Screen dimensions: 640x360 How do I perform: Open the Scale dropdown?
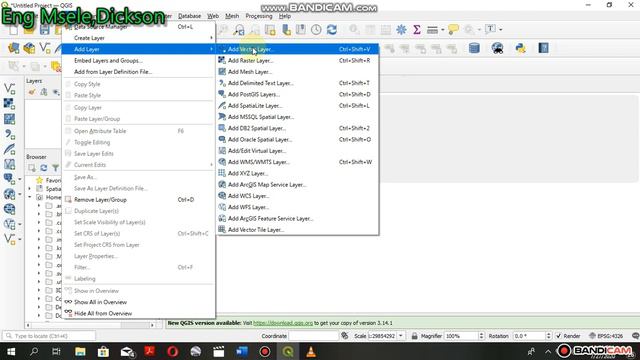[x=401, y=336]
